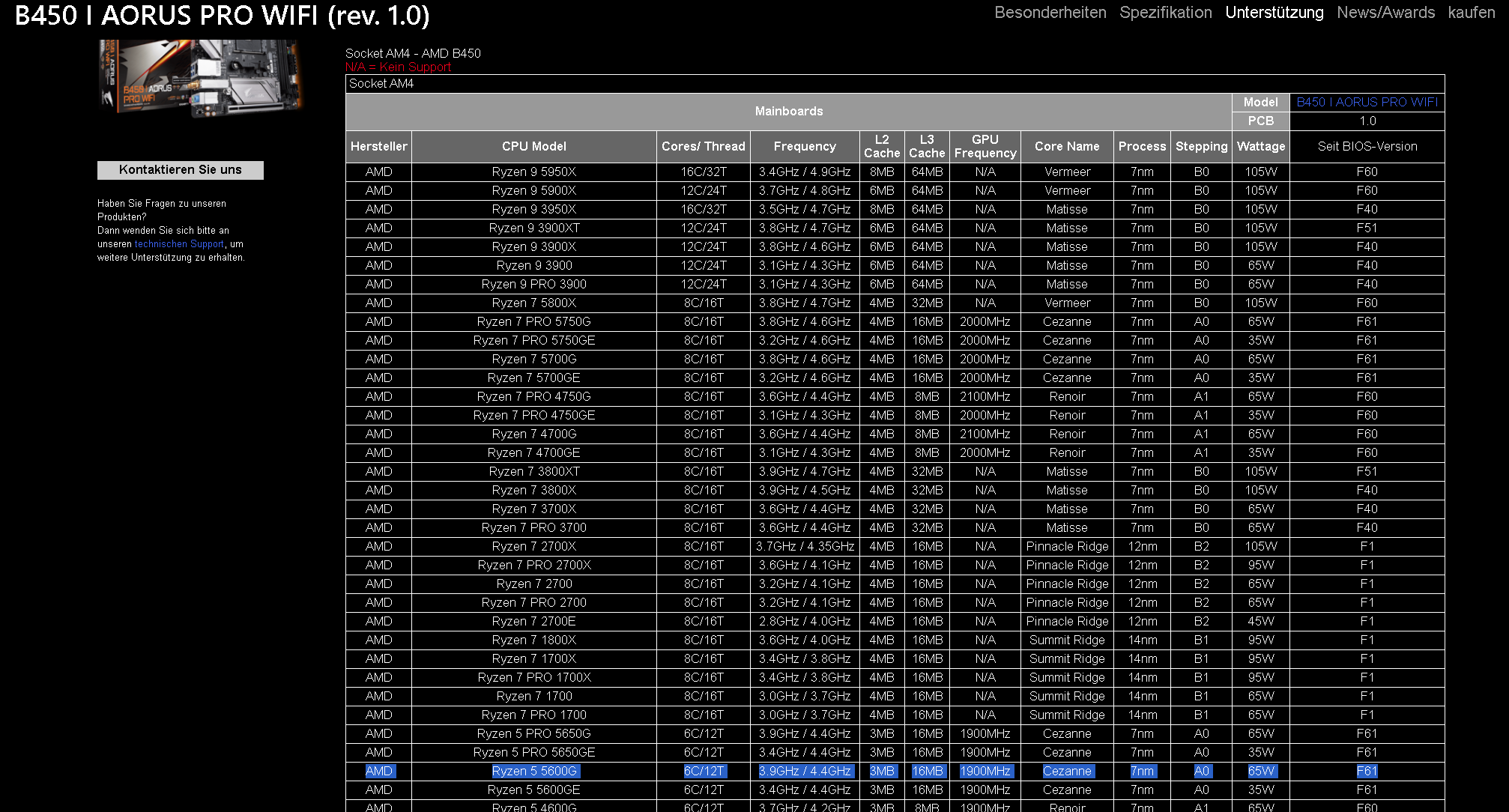Screen dimensions: 1509x812
Task: Click the Wattage column header
Action: [x=1260, y=147]
